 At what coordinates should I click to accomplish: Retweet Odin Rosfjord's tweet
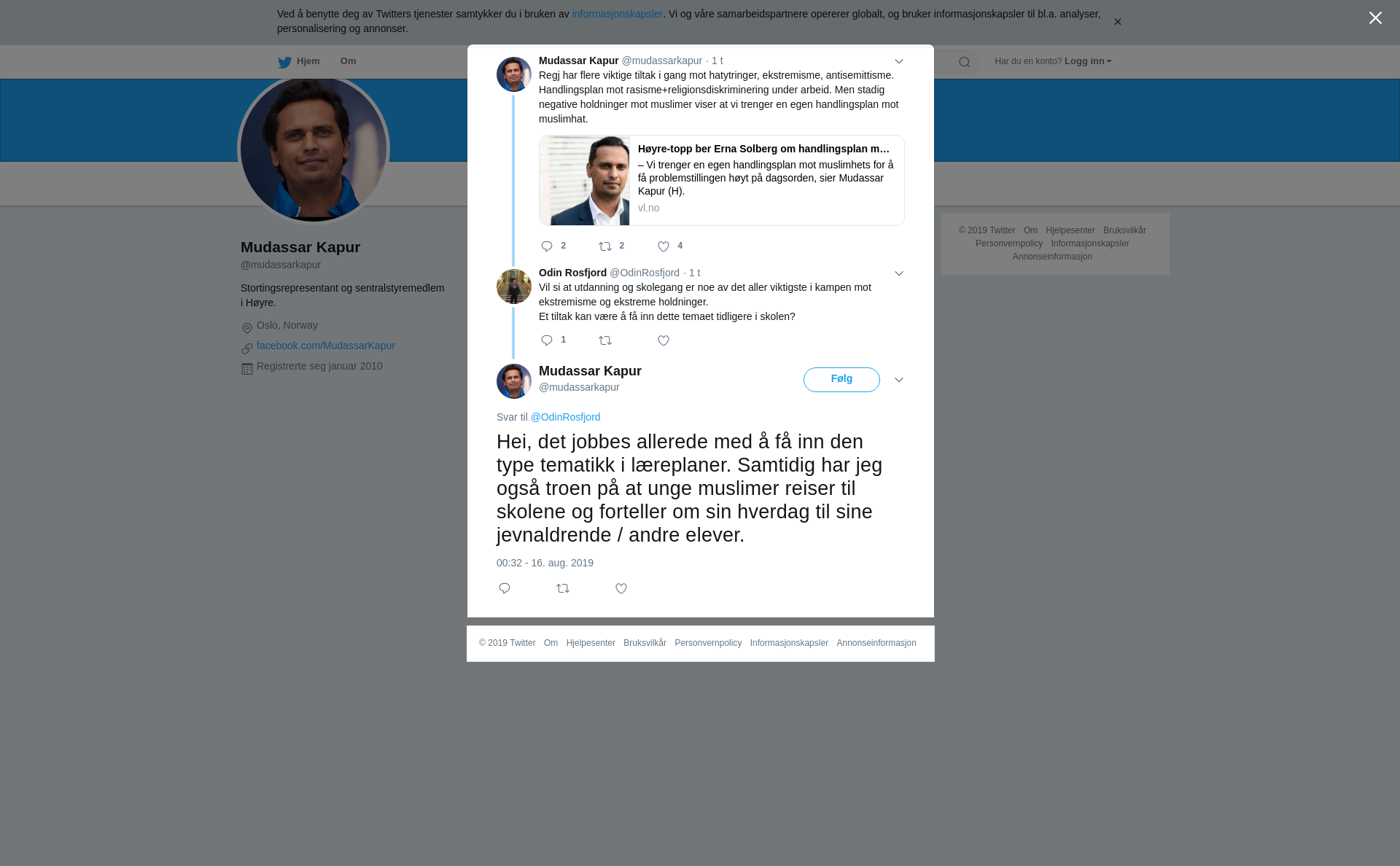[x=605, y=340]
